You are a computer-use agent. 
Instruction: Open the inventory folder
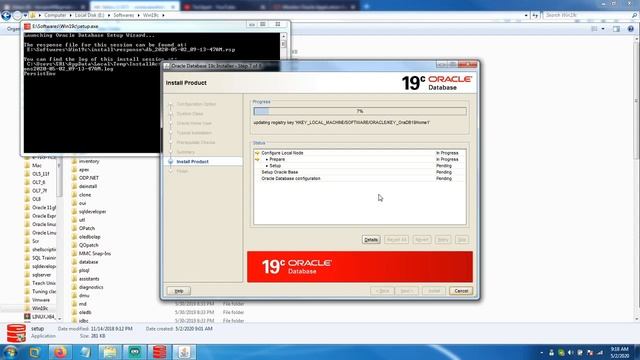tap(89, 161)
